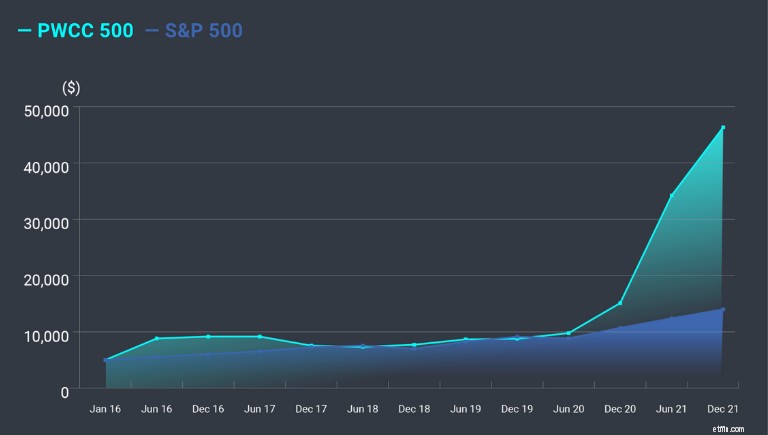
Task: Click the Jun 17 x-axis label
Action: click(260, 409)
